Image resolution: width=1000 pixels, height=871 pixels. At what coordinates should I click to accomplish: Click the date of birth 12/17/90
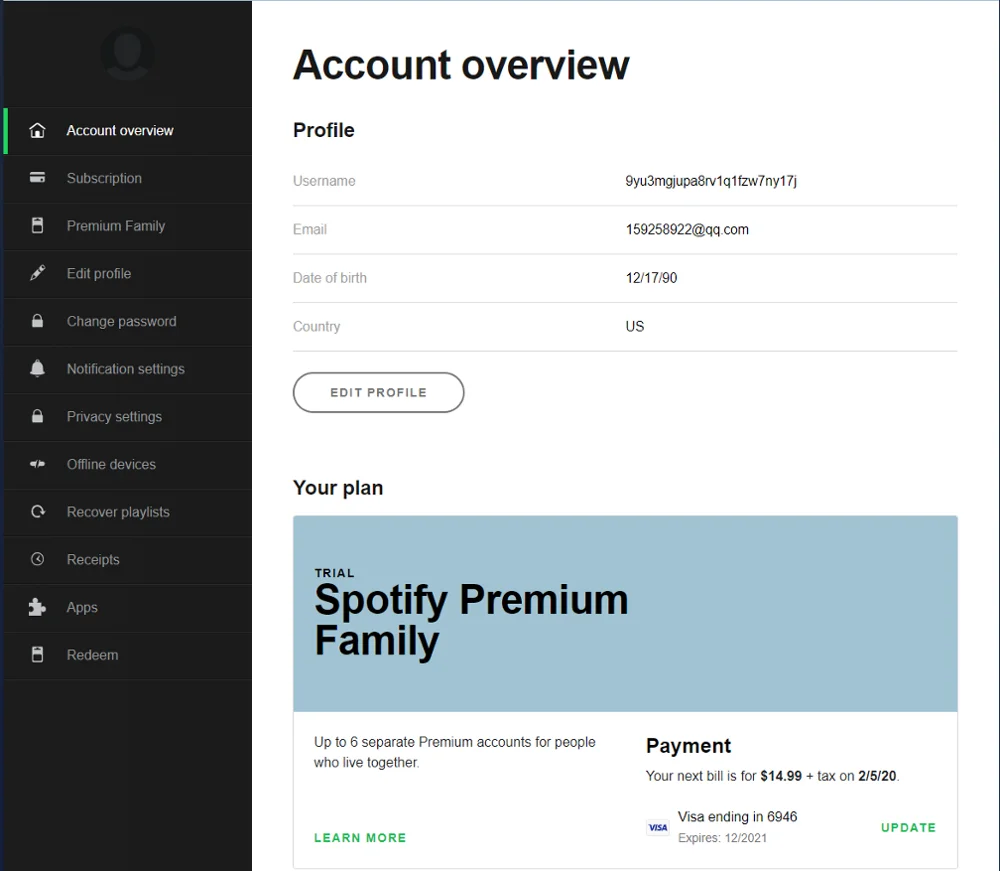click(651, 278)
